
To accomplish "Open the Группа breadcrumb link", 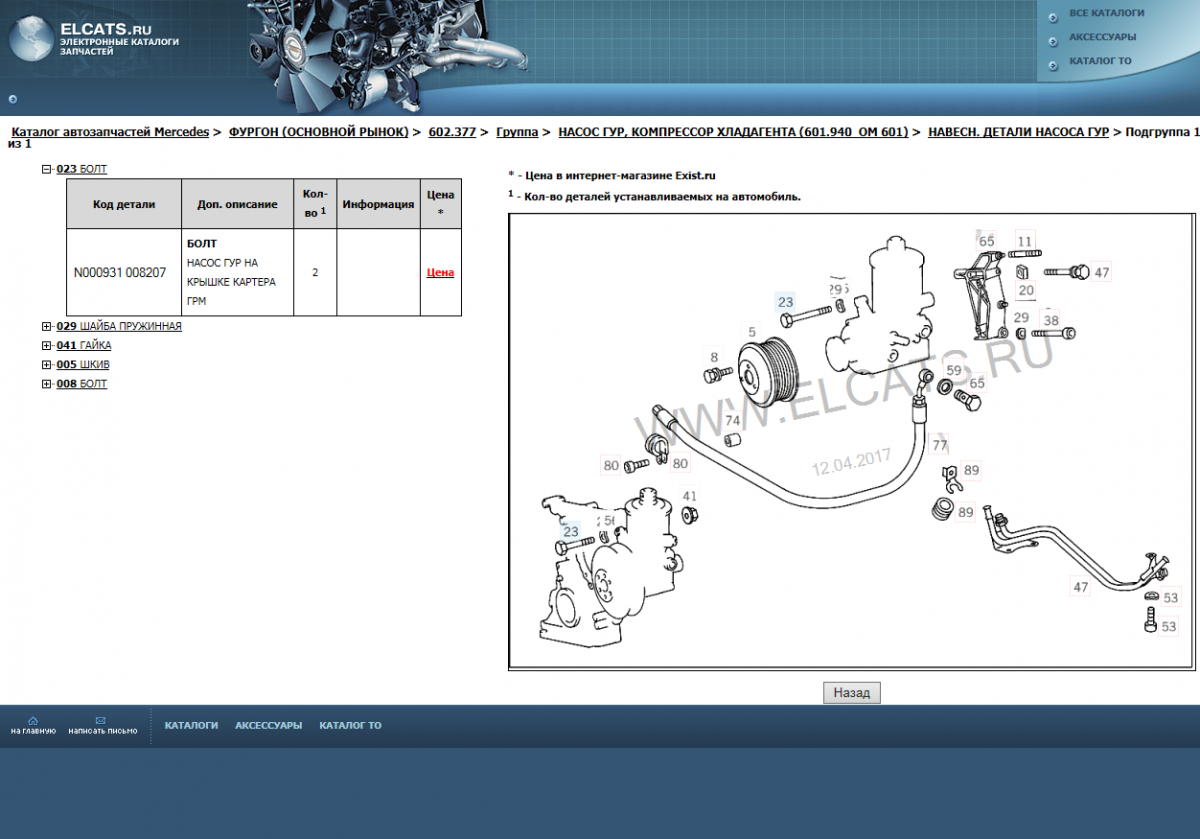I will pos(517,132).
